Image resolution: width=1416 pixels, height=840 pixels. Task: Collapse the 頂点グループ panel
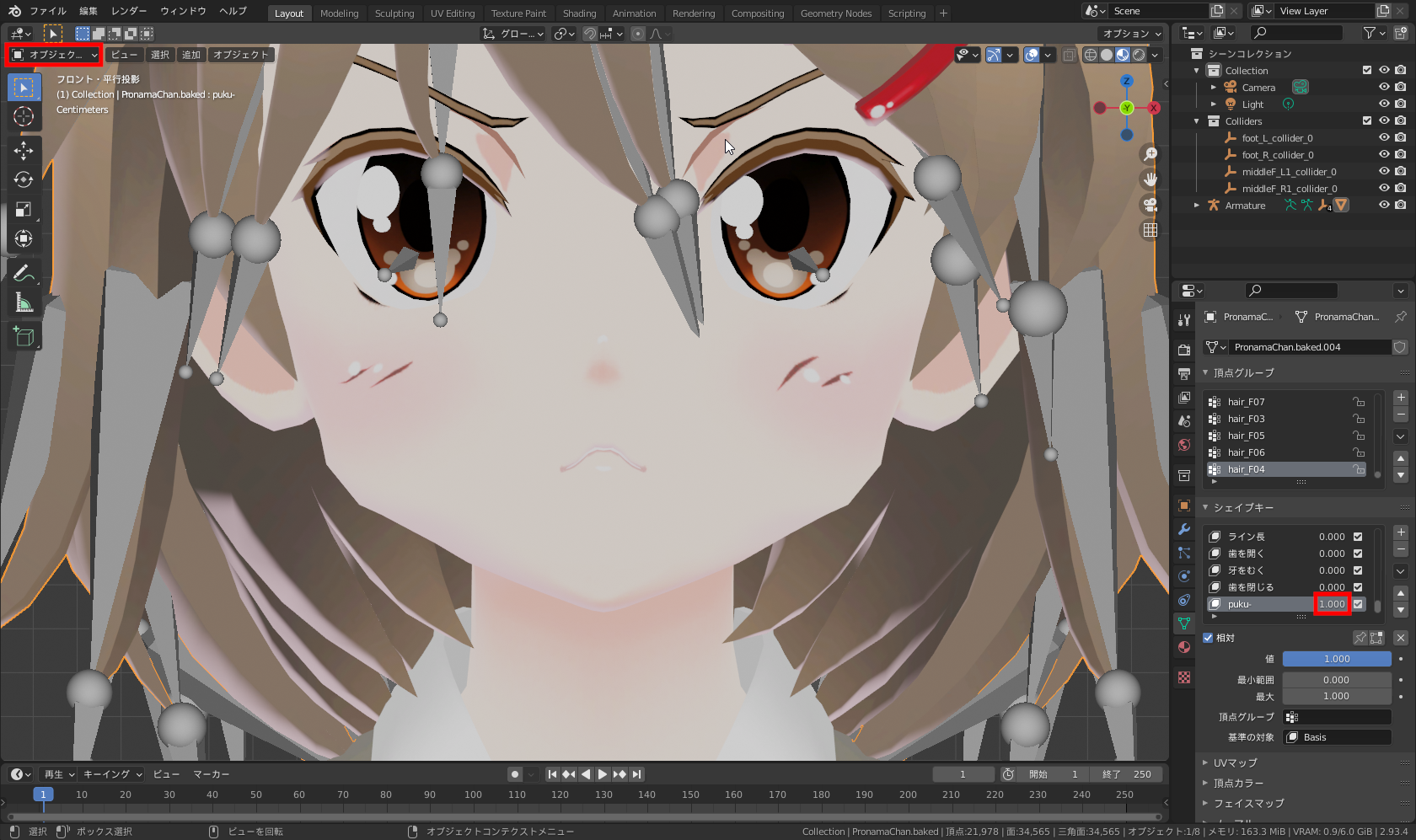point(1205,372)
